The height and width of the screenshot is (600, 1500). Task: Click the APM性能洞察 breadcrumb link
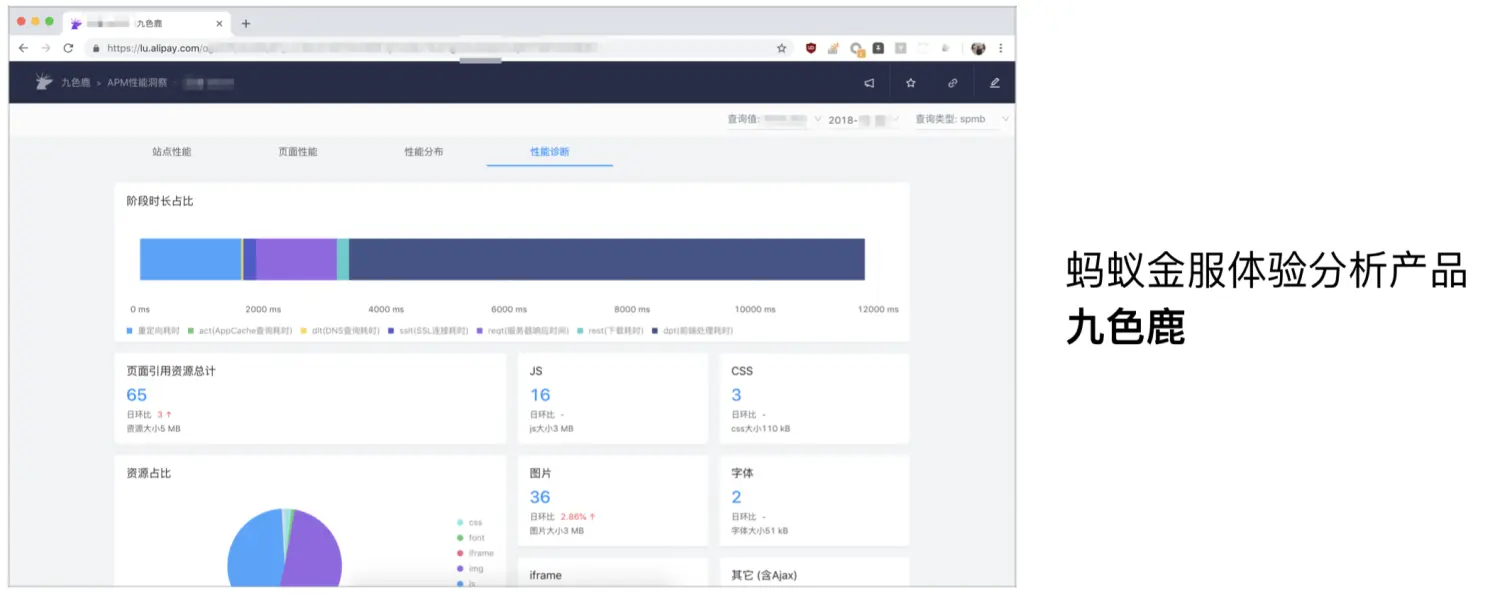pos(137,83)
